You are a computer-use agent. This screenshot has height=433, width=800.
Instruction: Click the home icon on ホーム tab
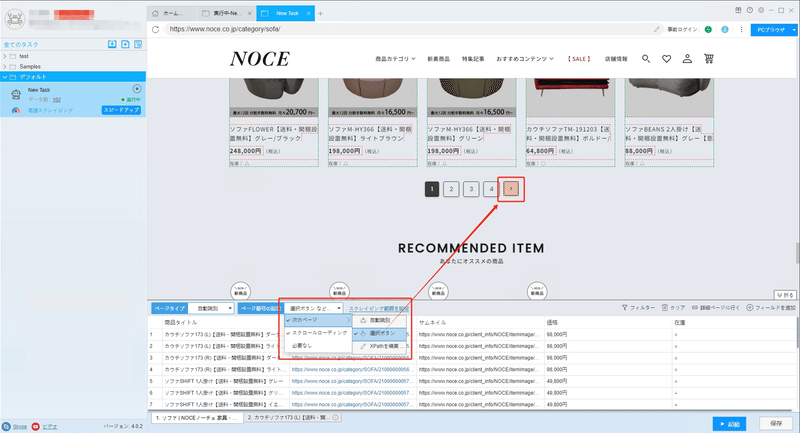(155, 13)
